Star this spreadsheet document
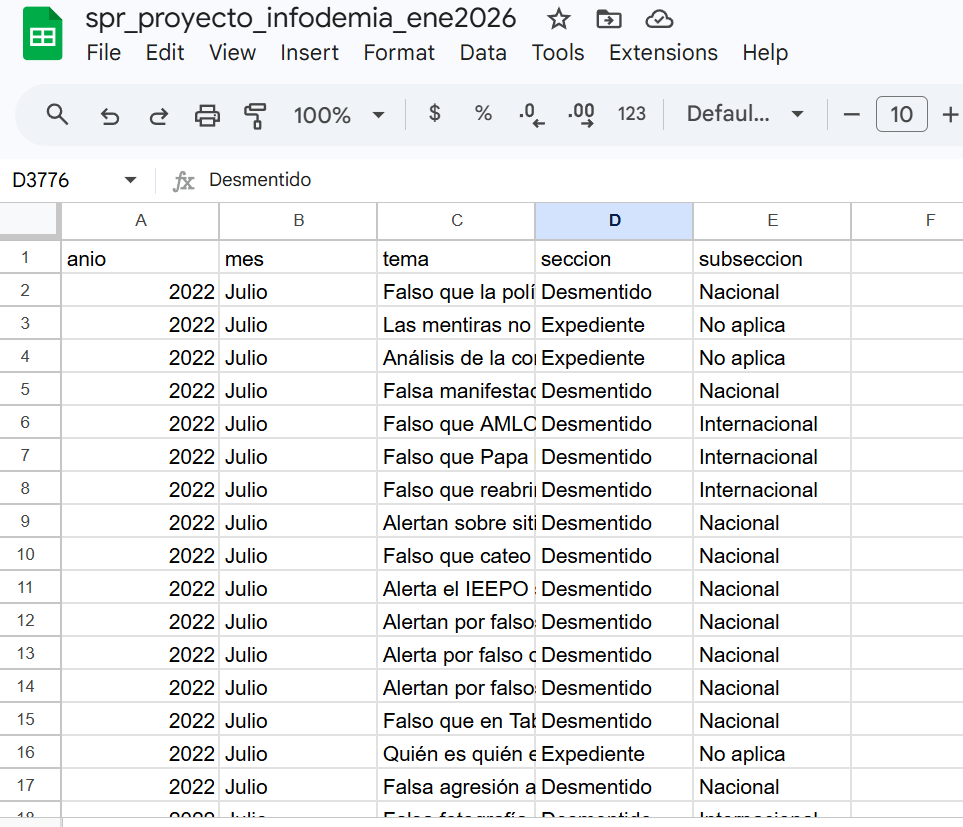The width and height of the screenshot is (963, 827). click(x=559, y=19)
